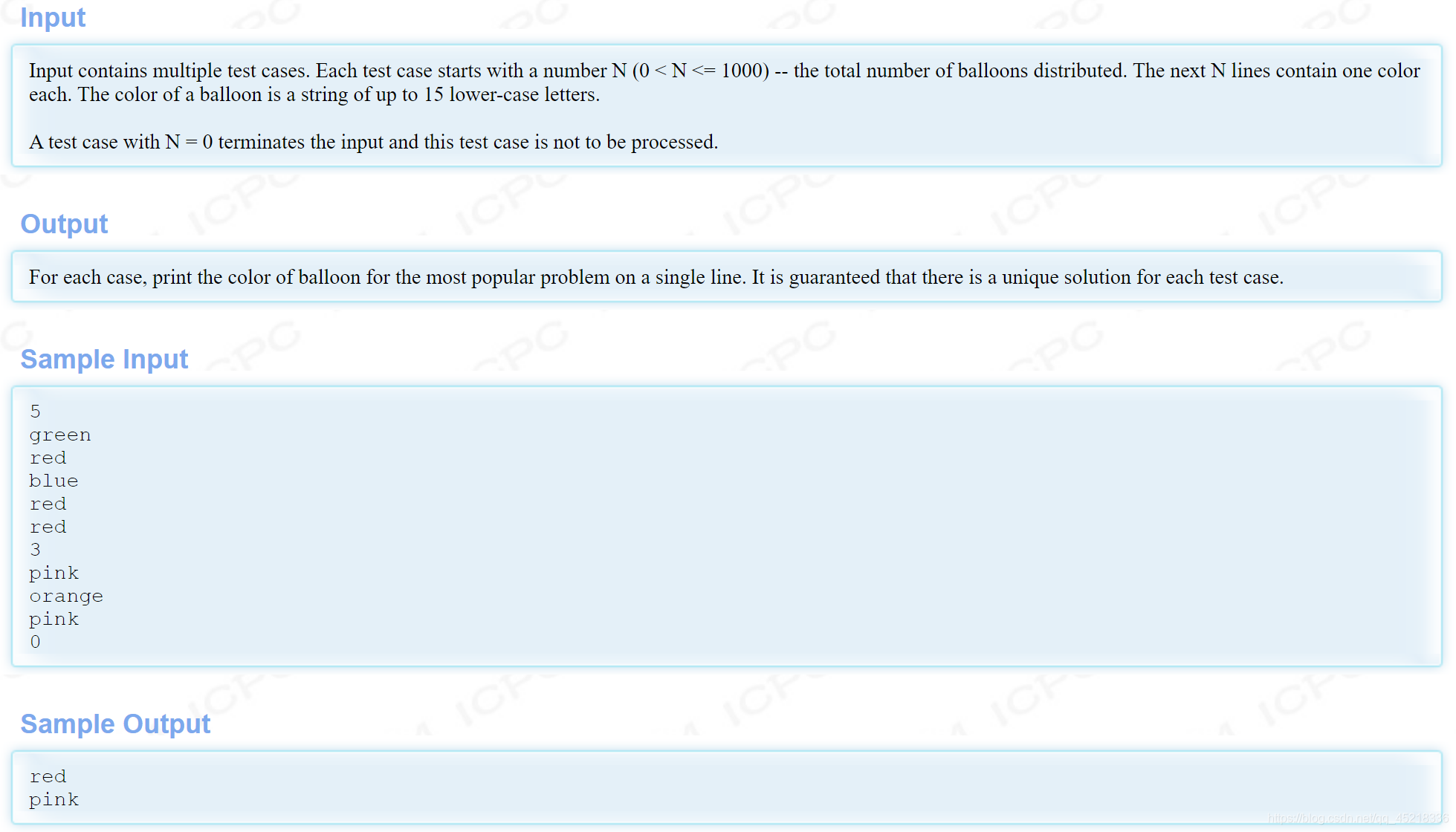Click the last 'red' line in sample input

48,527
